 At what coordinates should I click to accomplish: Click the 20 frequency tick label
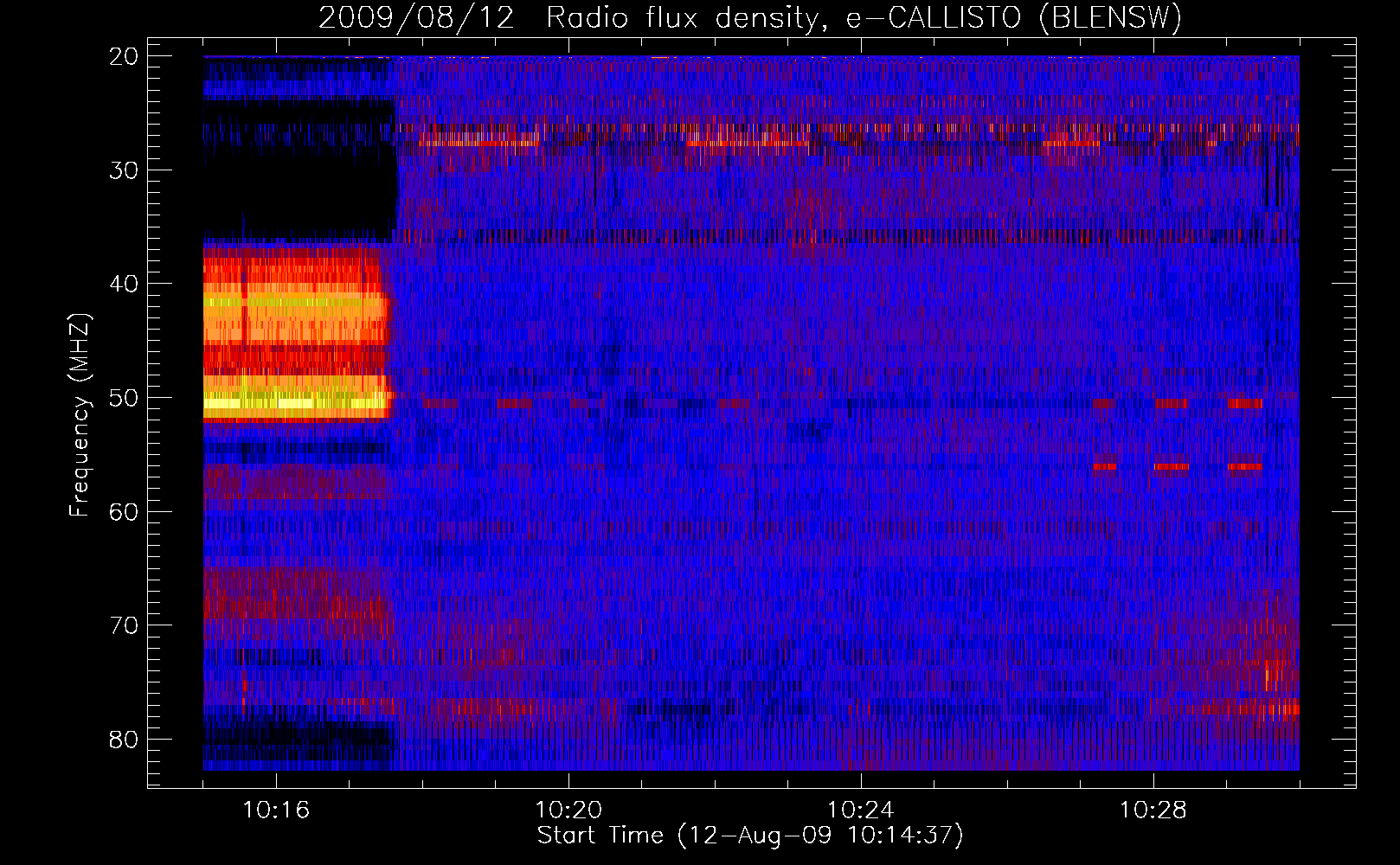pos(125,56)
